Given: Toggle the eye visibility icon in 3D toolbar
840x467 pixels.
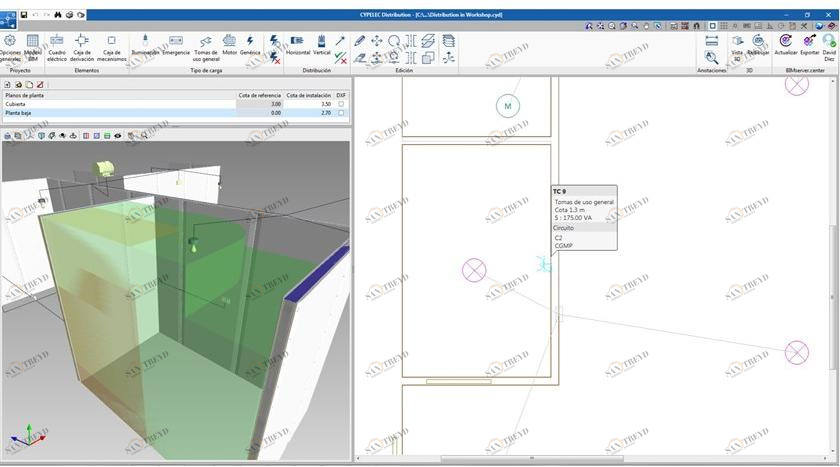Looking at the screenshot, I should tap(119, 135).
